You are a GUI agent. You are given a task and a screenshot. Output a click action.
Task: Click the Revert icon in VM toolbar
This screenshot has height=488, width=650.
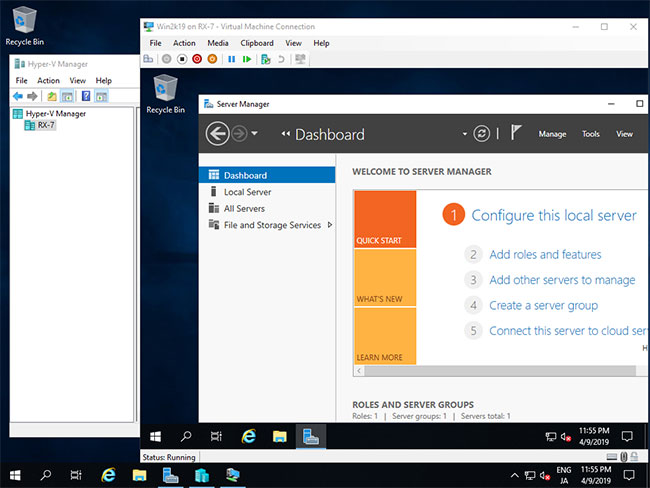point(281,59)
